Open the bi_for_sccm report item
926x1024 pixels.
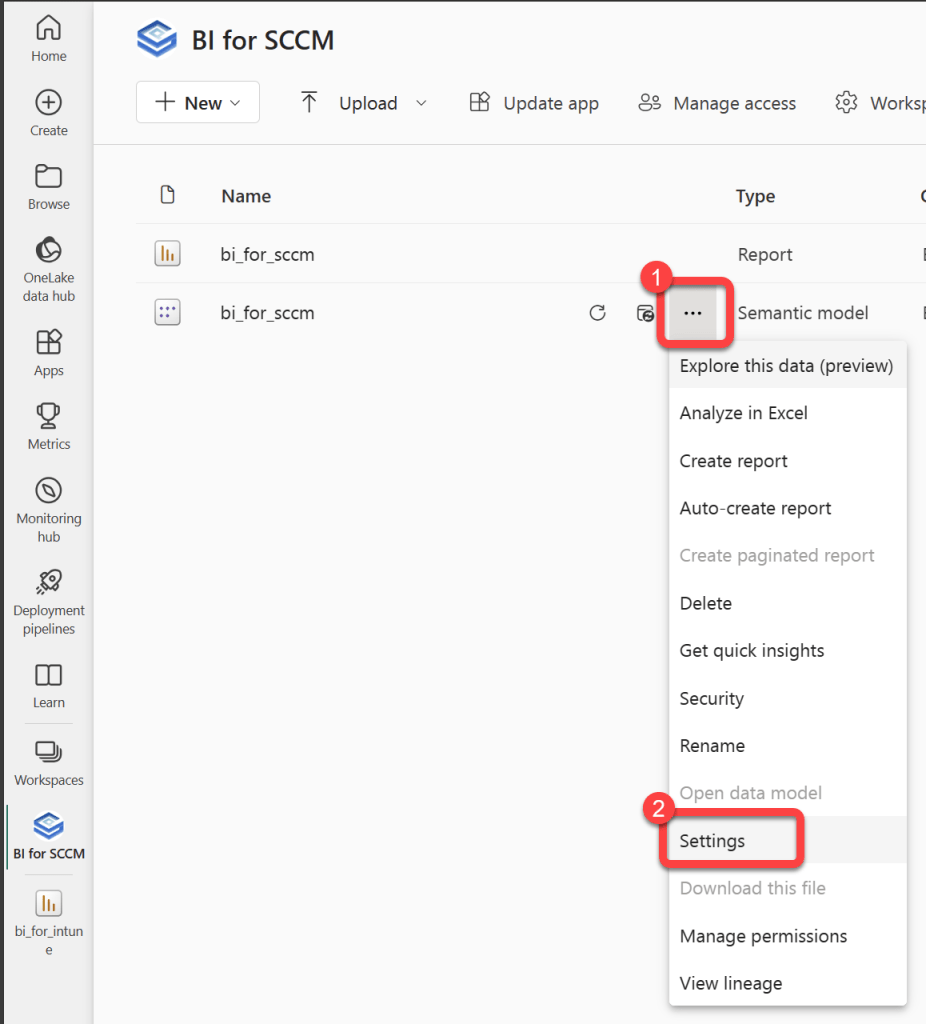coord(267,255)
